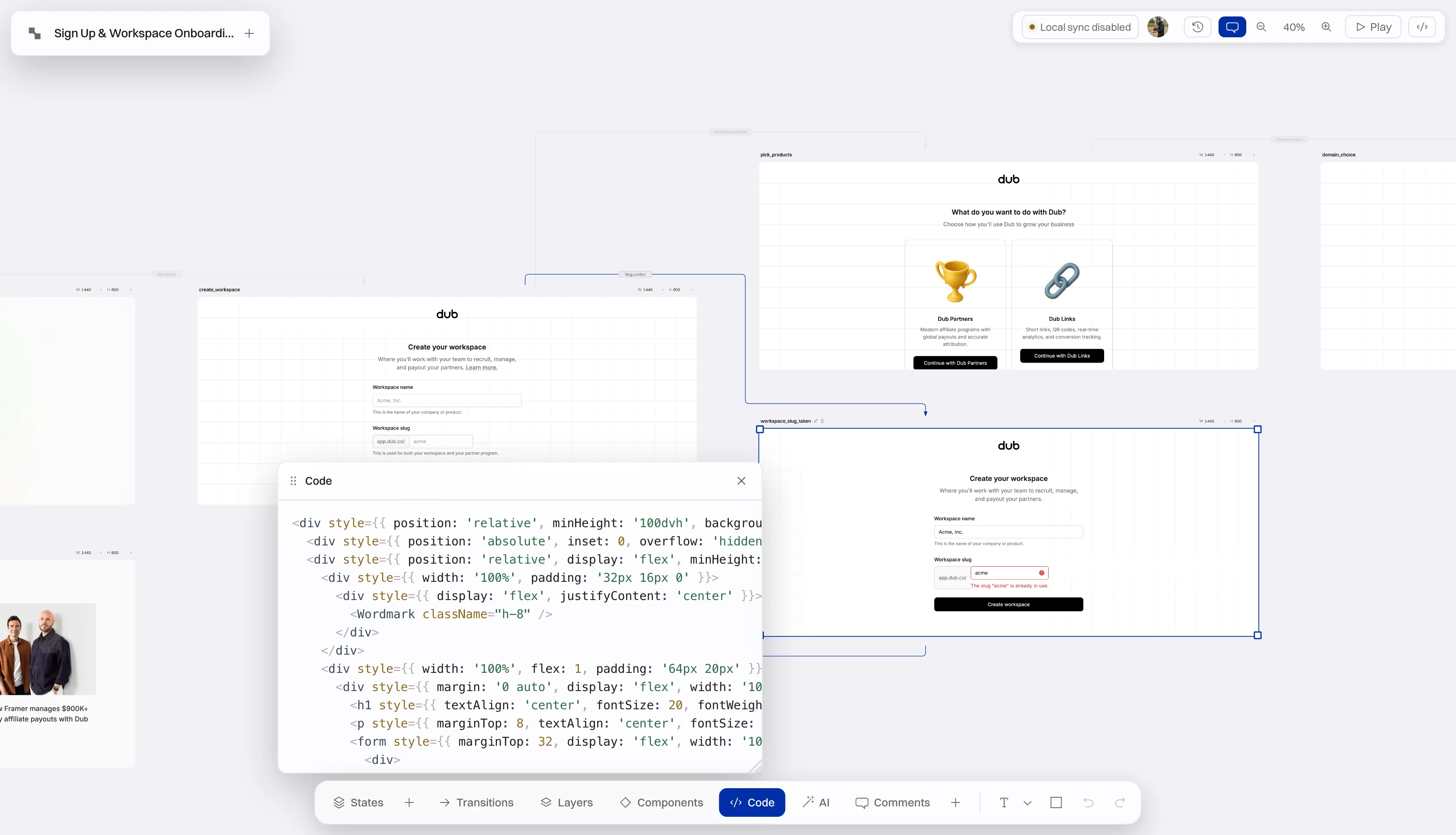Select the workspace_slug_taken state label
The image size is (1456, 835).
pos(785,421)
